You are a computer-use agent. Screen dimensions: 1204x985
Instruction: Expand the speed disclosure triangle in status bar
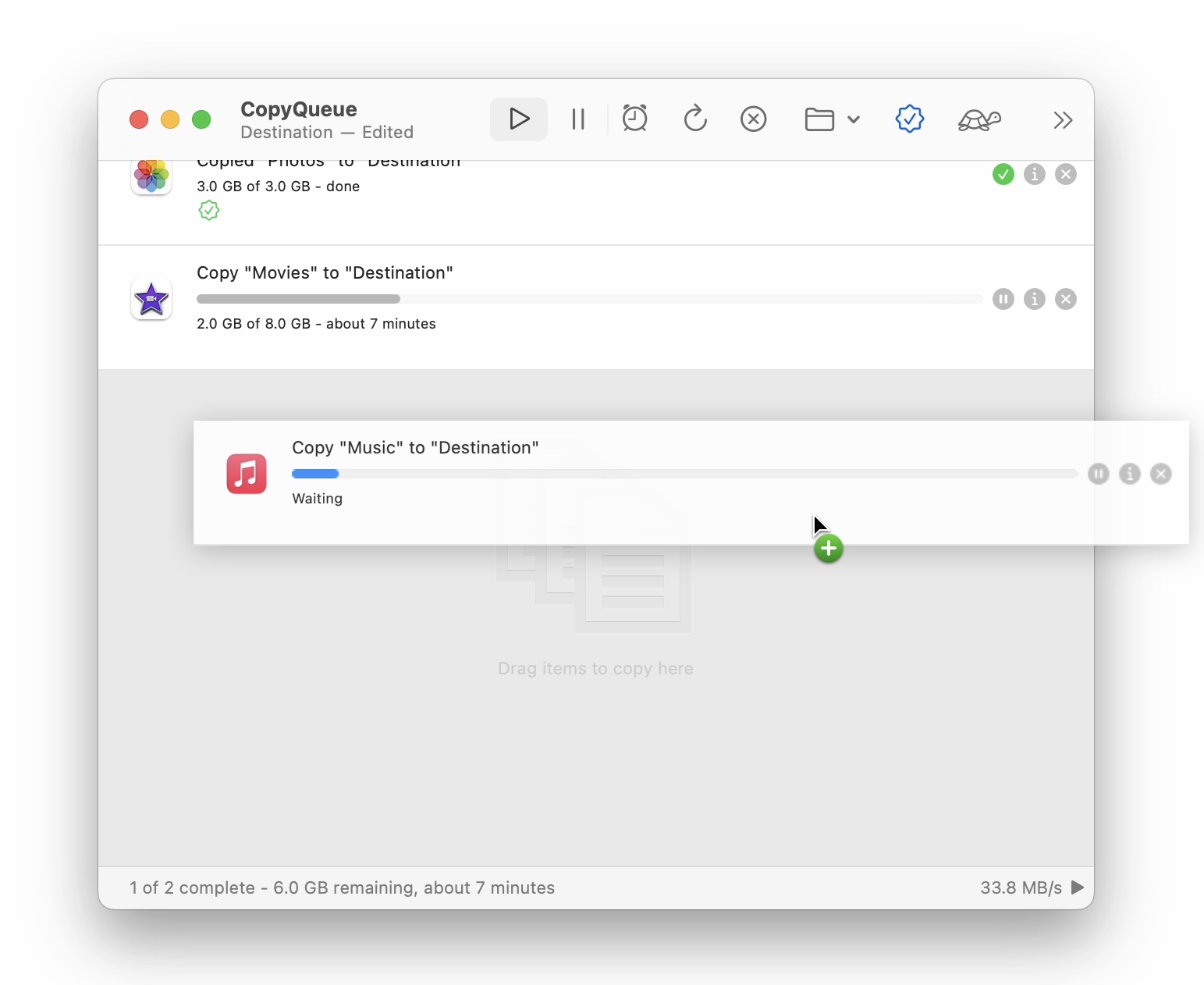point(1078,887)
